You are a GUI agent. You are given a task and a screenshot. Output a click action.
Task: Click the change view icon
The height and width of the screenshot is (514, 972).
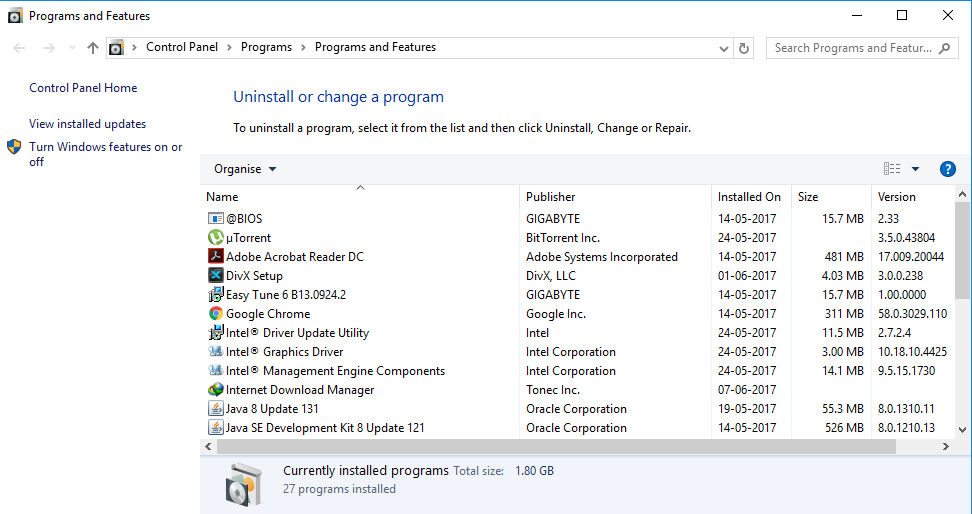[892, 169]
